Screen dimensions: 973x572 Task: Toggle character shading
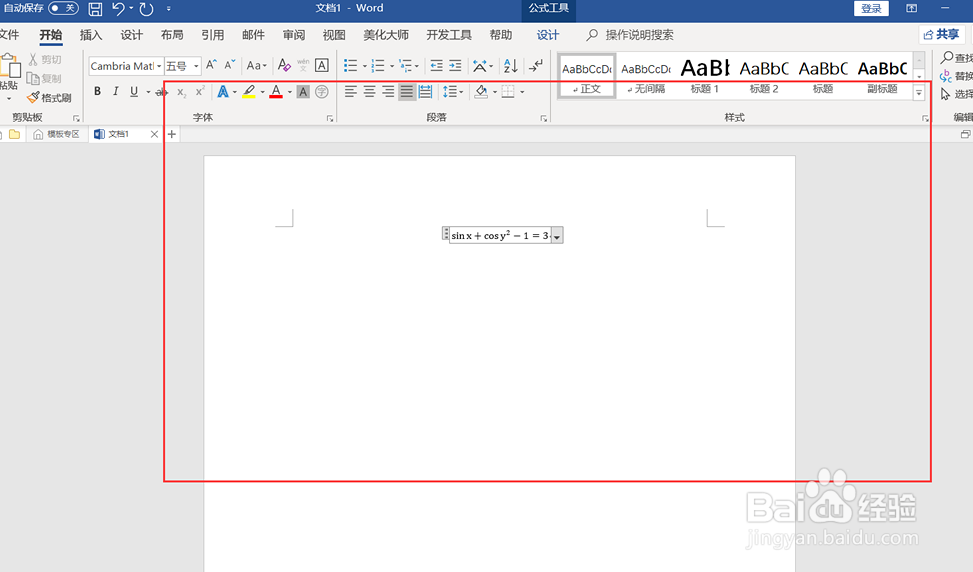click(303, 92)
